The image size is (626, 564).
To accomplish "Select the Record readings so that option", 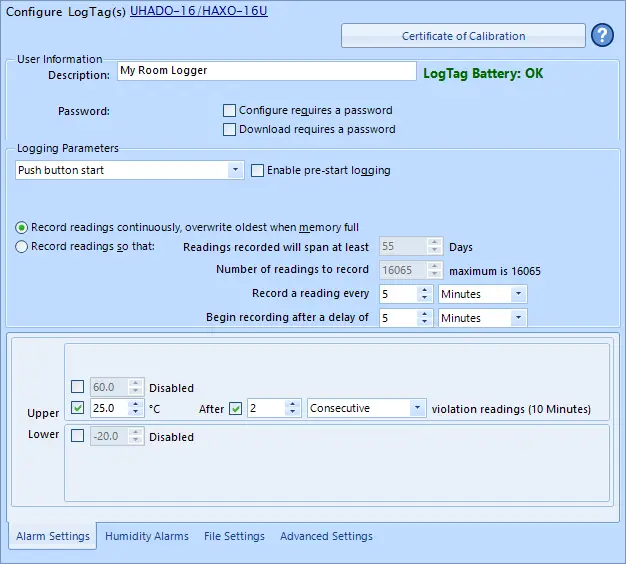I will (23, 246).
